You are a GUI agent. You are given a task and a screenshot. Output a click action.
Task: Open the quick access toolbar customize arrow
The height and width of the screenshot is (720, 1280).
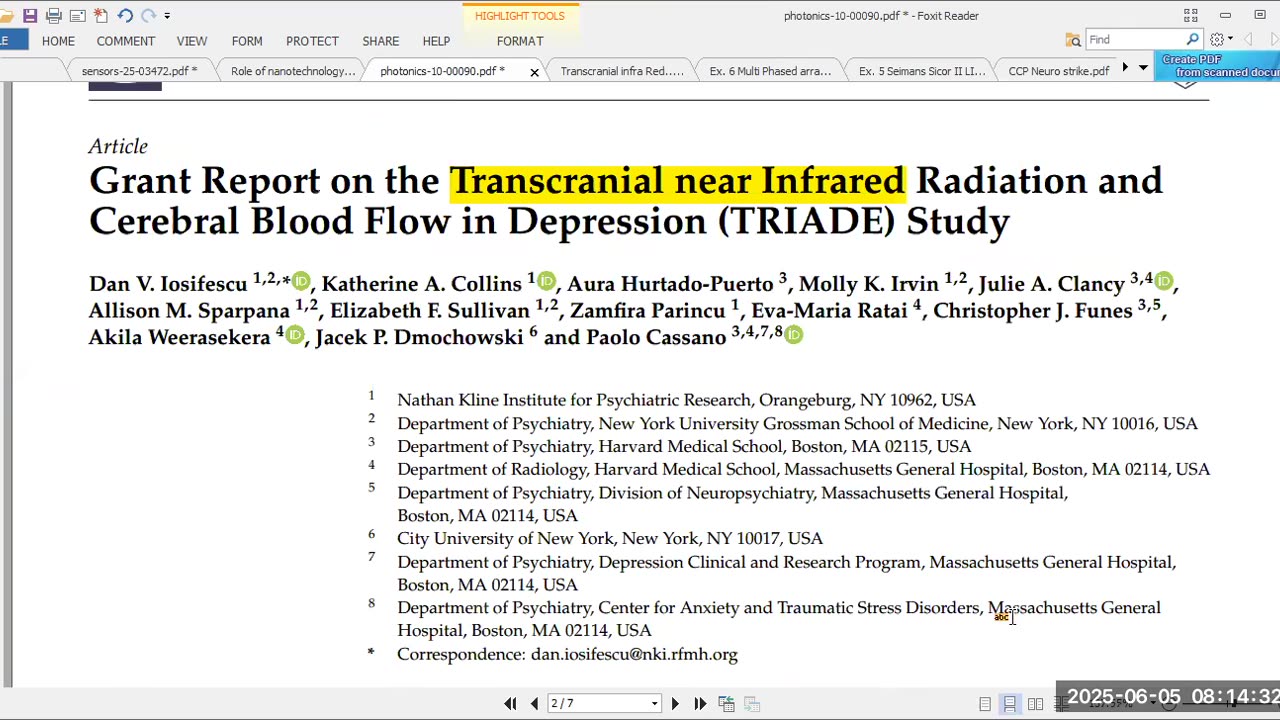(167, 16)
